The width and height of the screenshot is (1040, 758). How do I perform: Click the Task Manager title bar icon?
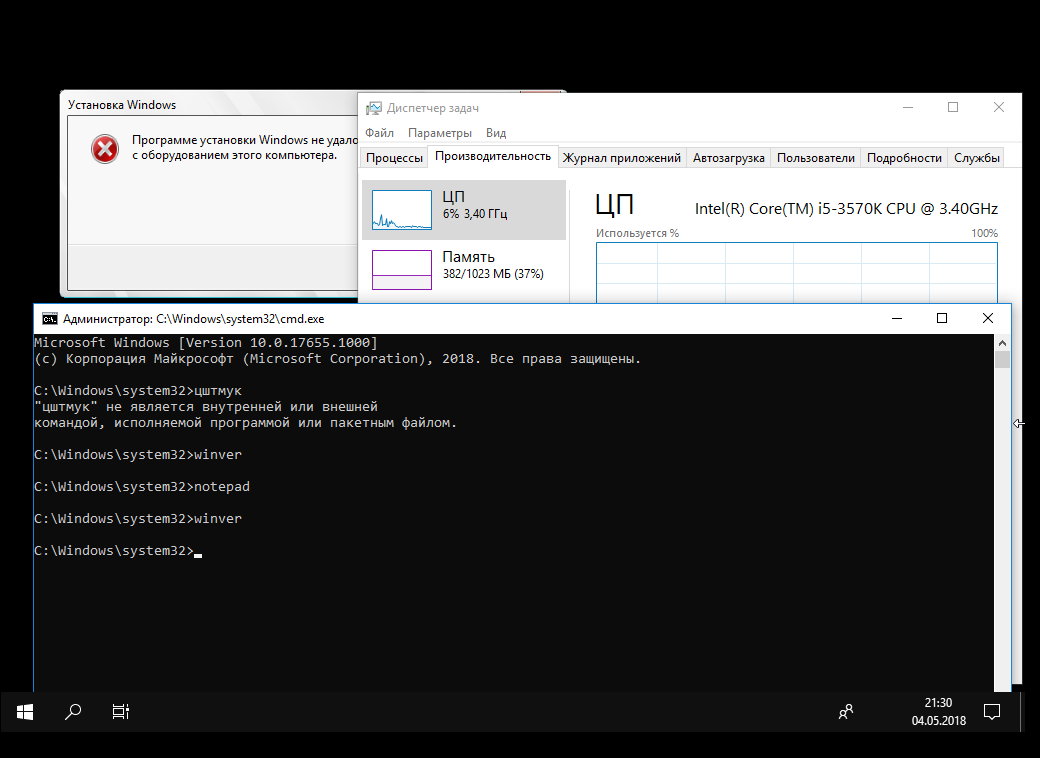[x=373, y=108]
